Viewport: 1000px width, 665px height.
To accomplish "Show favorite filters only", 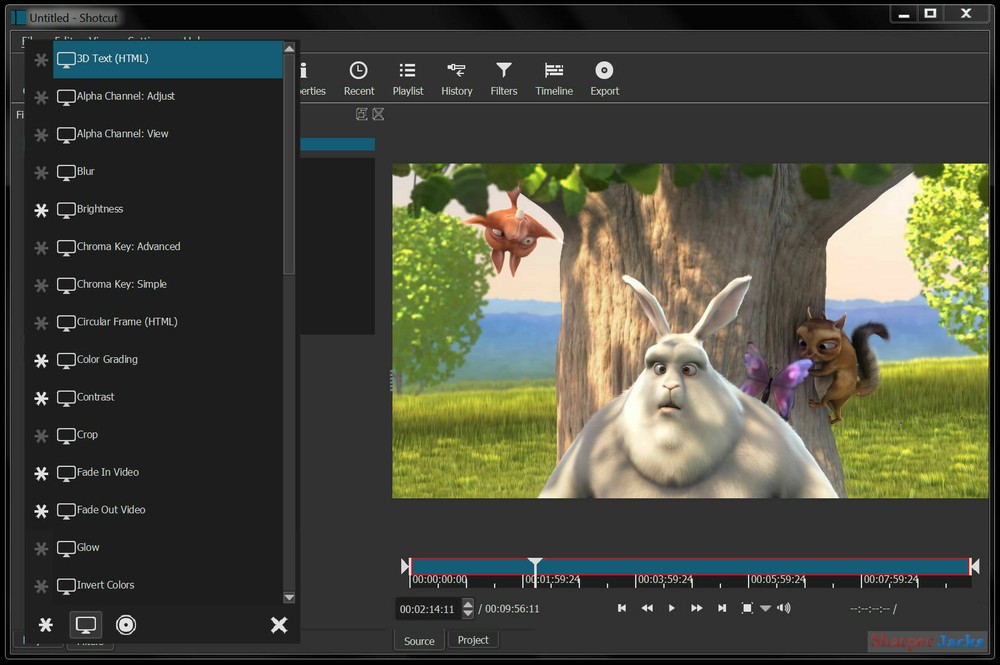I will point(46,624).
